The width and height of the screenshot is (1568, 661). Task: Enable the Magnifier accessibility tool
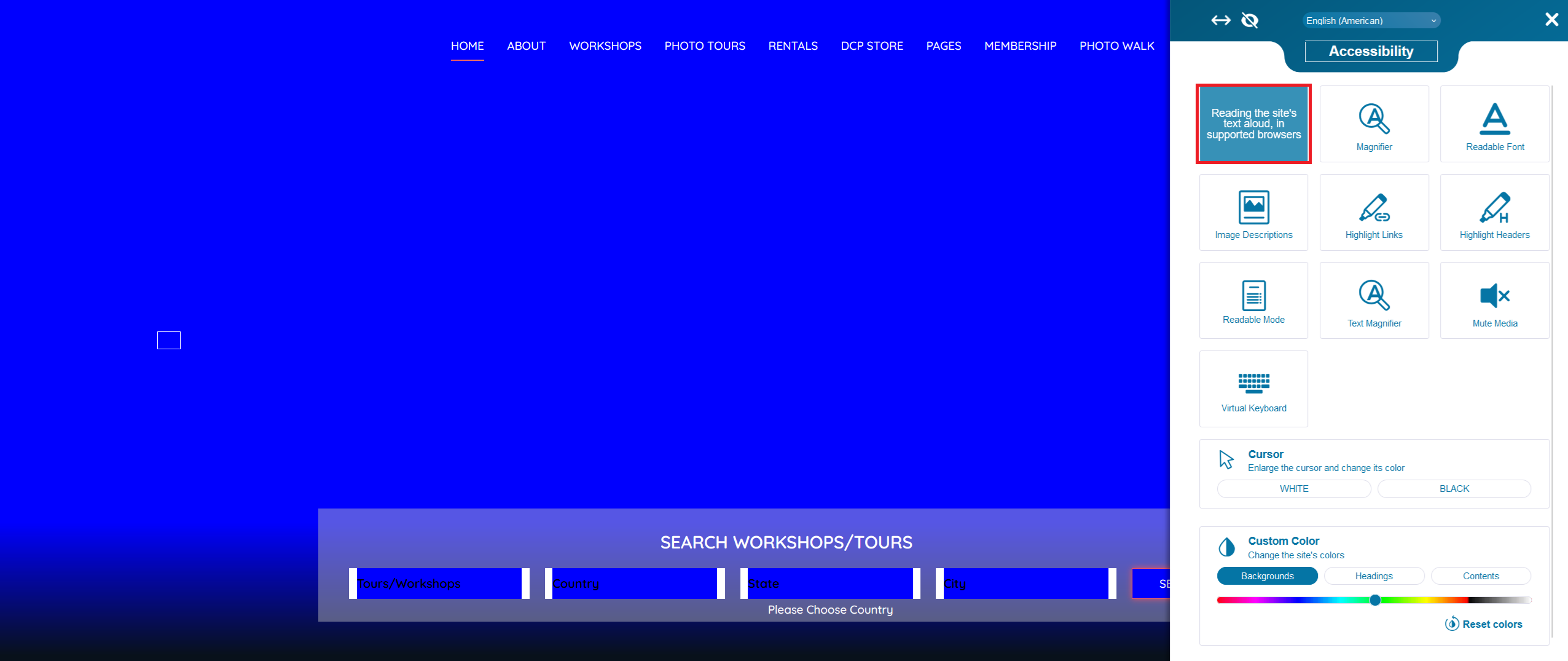1374,124
